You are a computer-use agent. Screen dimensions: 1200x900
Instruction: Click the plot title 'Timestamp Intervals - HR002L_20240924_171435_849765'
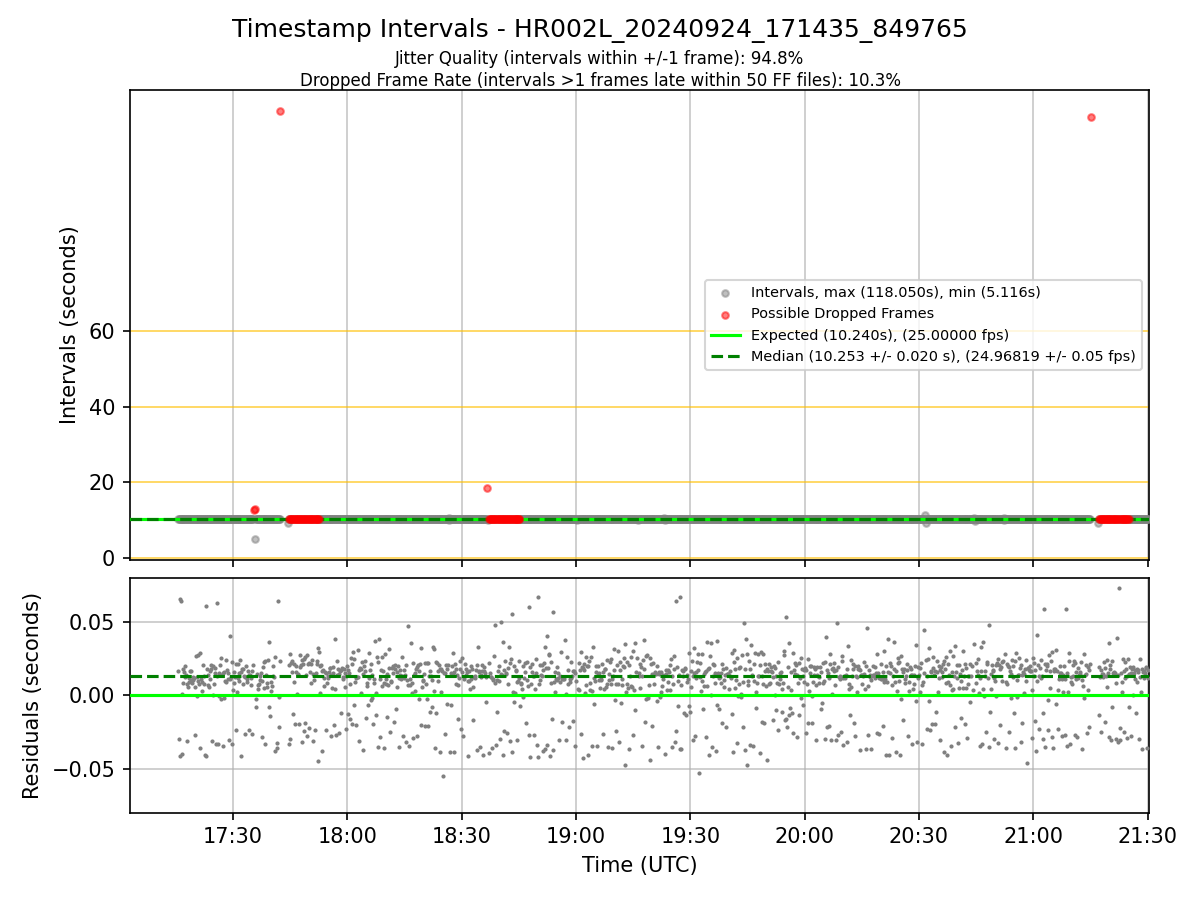tap(600, 29)
